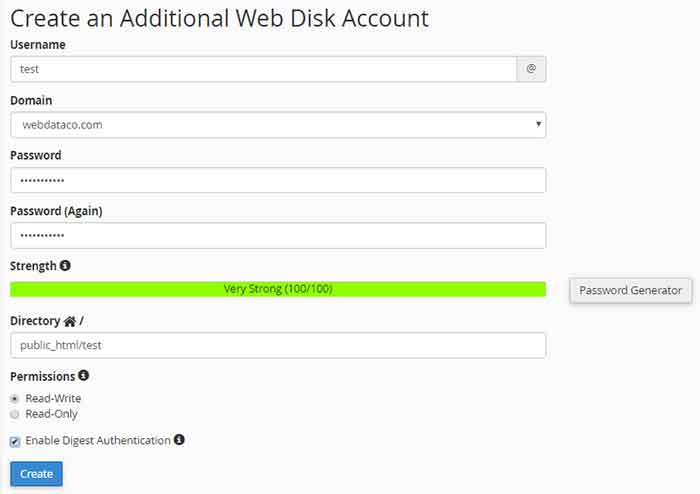The width and height of the screenshot is (700, 494).
Task: Toggle Enable Digest Authentication checkbox
Action: [x=15, y=442]
